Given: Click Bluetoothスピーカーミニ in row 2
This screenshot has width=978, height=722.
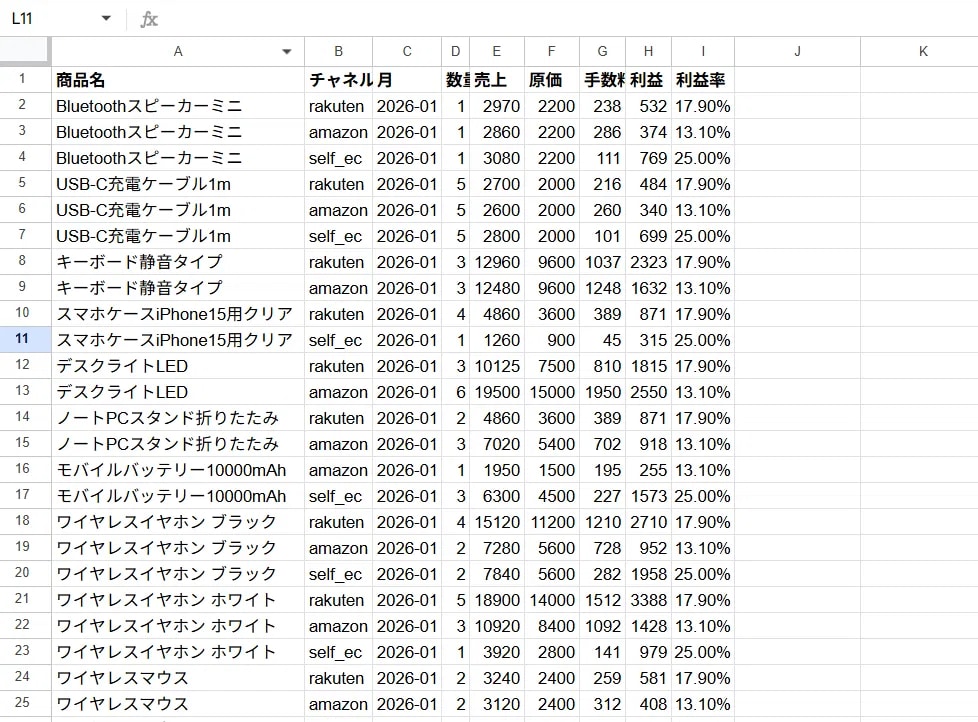Looking at the screenshot, I should 178,106.
